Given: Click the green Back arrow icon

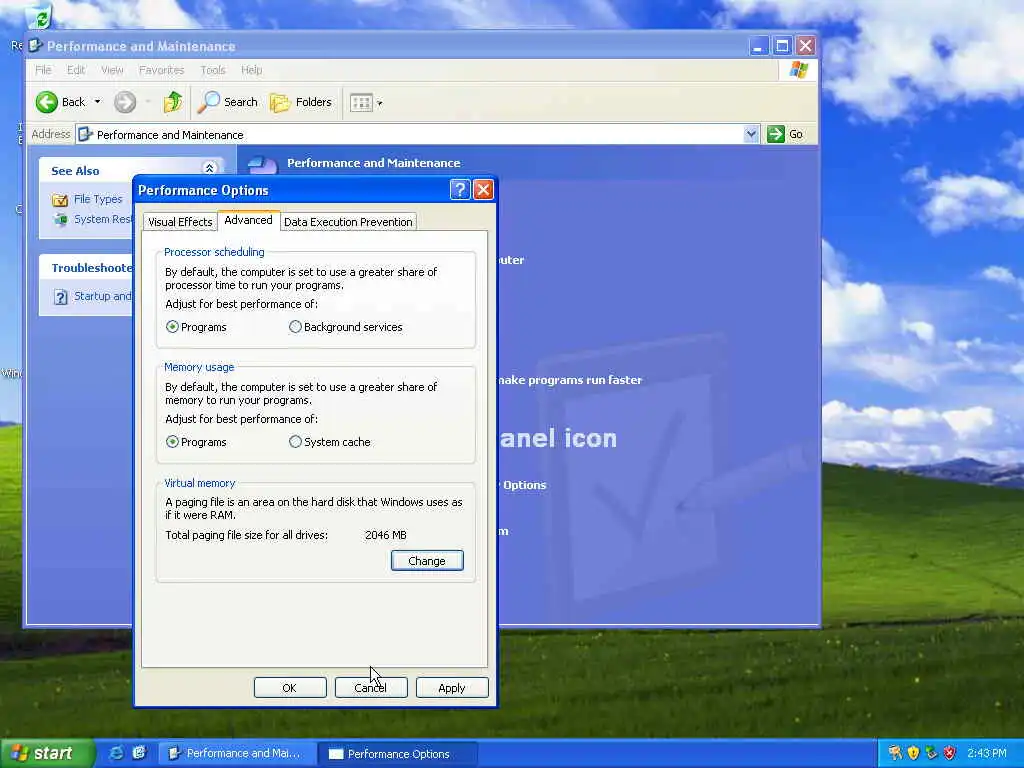Looking at the screenshot, I should pos(46,102).
